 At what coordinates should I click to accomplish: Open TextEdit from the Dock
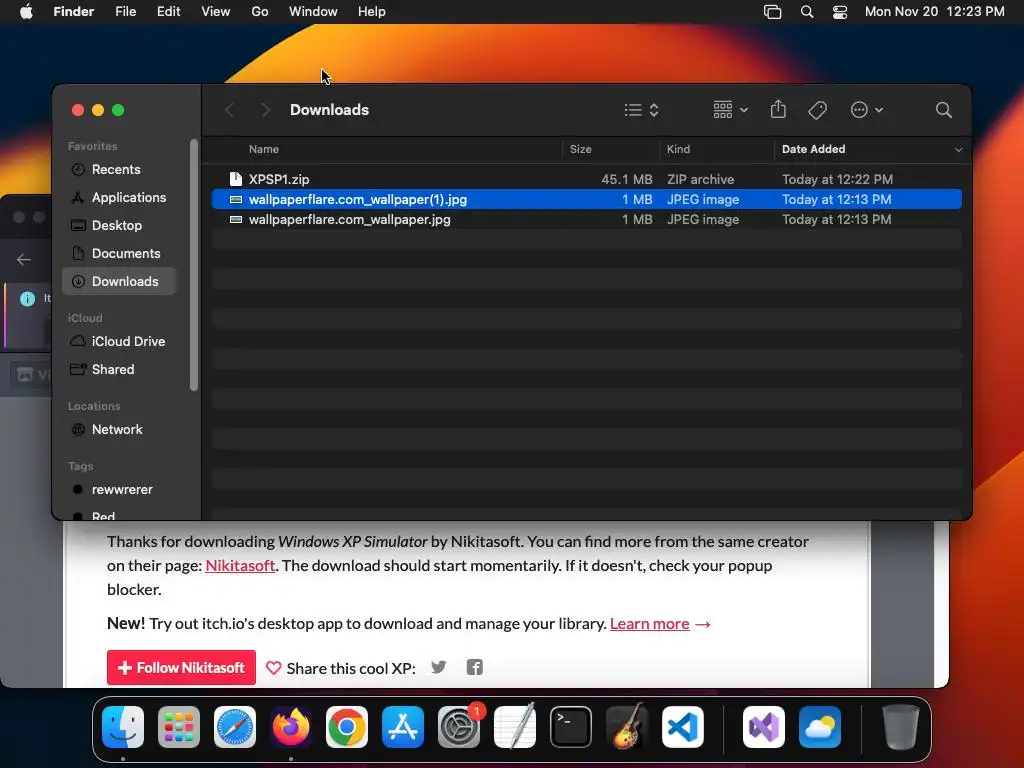point(515,727)
